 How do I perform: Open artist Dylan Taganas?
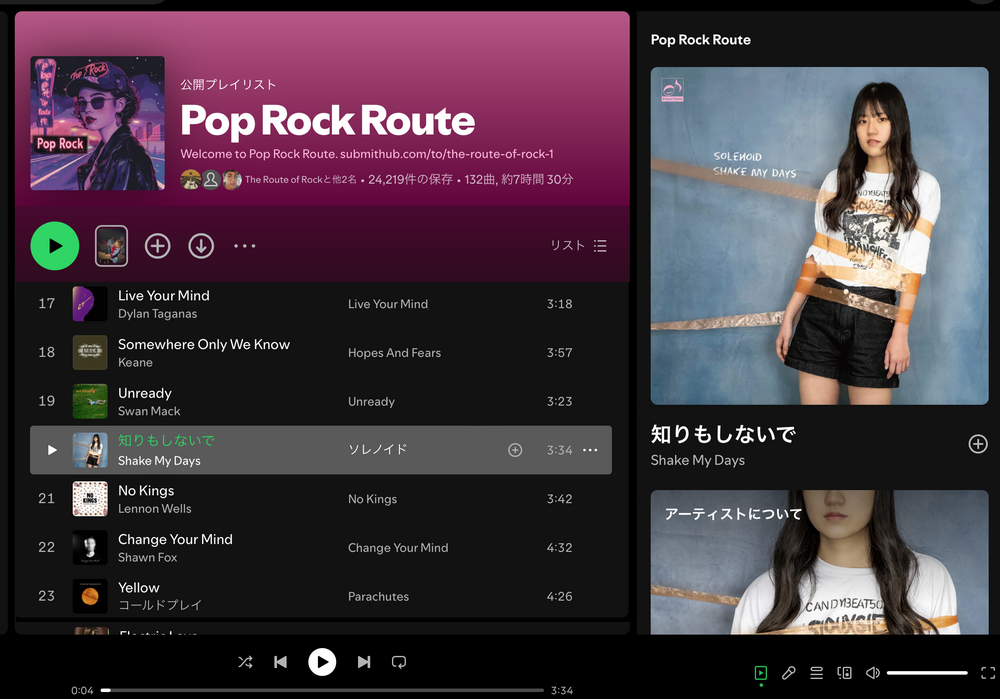point(158,314)
